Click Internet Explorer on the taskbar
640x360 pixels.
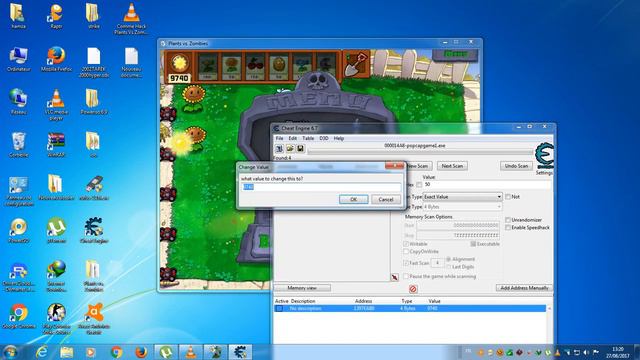tap(42, 352)
